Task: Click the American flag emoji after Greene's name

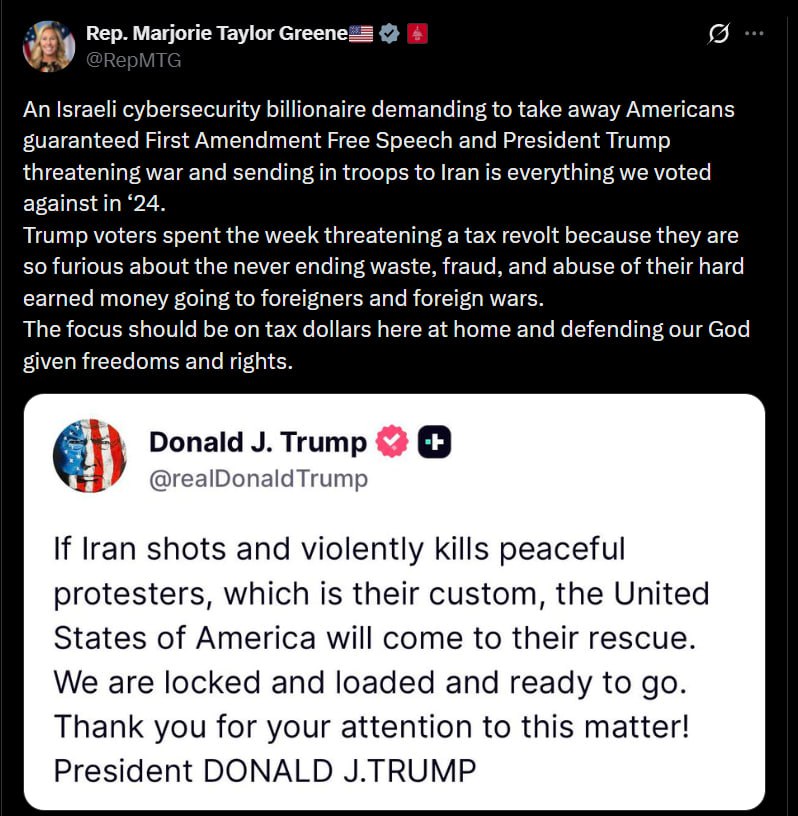Action: pos(362,33)
